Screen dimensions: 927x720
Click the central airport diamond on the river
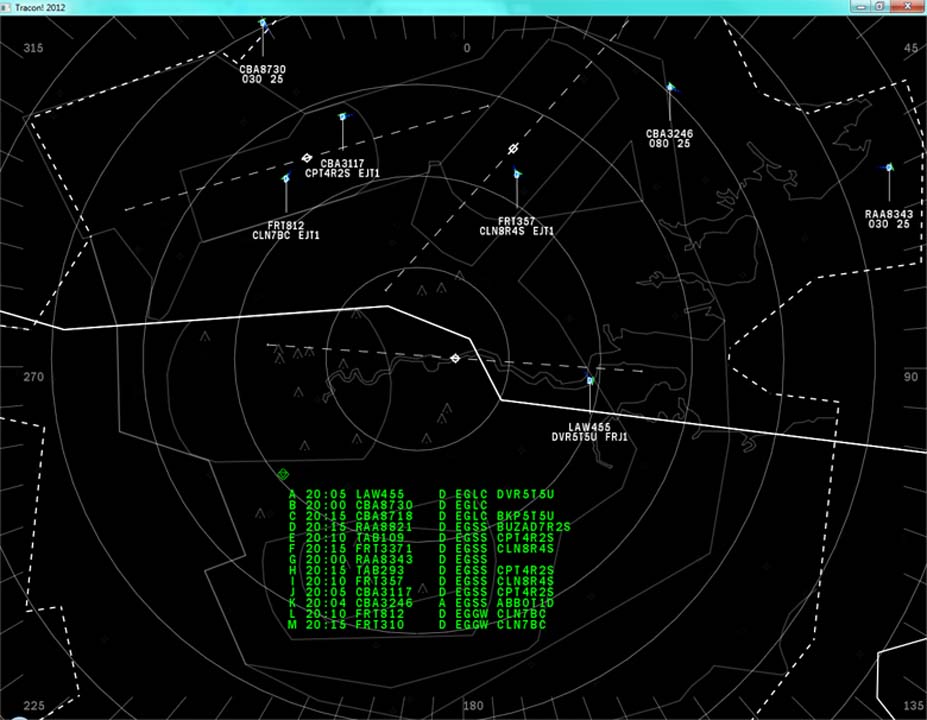pyautogui.click(x=455, y=358)
